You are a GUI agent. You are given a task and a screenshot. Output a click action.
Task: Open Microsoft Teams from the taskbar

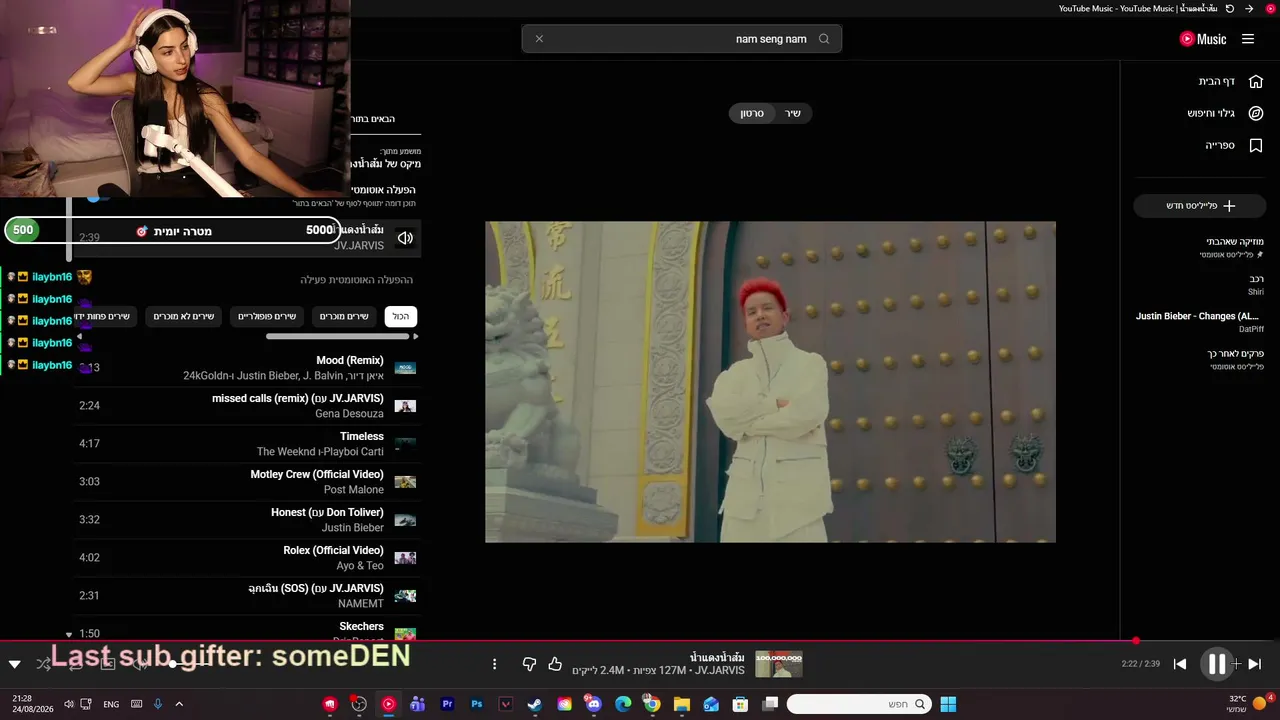point(417,704)
